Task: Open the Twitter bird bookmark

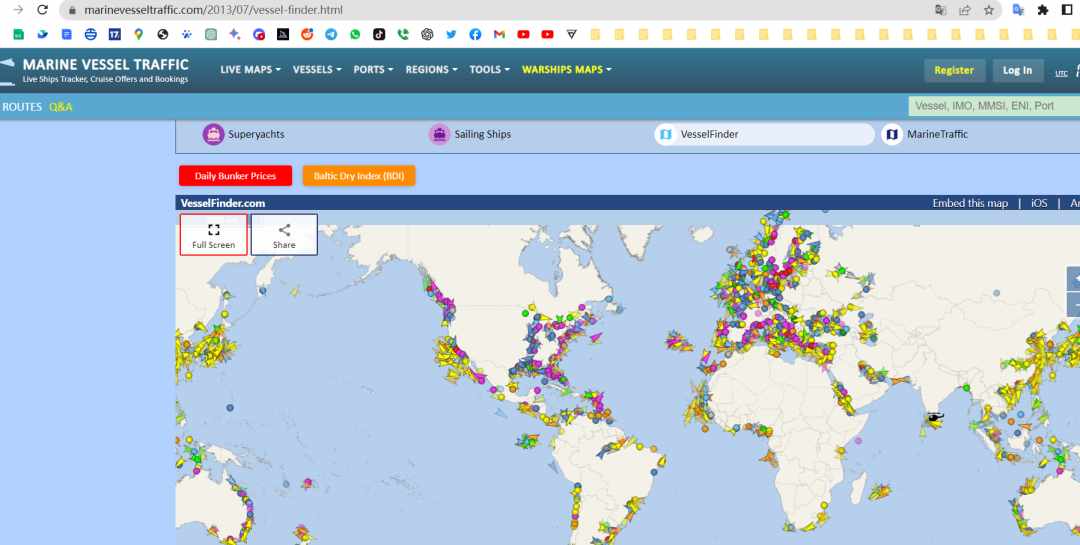Action: [x=451, y=34]
